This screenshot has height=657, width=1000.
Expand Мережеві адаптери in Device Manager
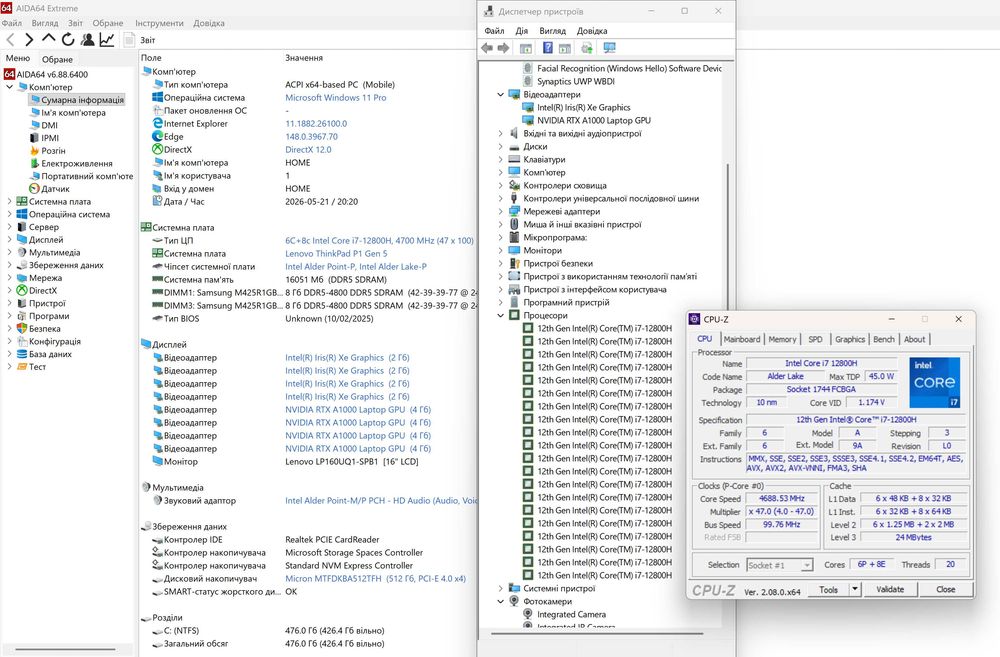pyautogui.click(x=501, y=211)
